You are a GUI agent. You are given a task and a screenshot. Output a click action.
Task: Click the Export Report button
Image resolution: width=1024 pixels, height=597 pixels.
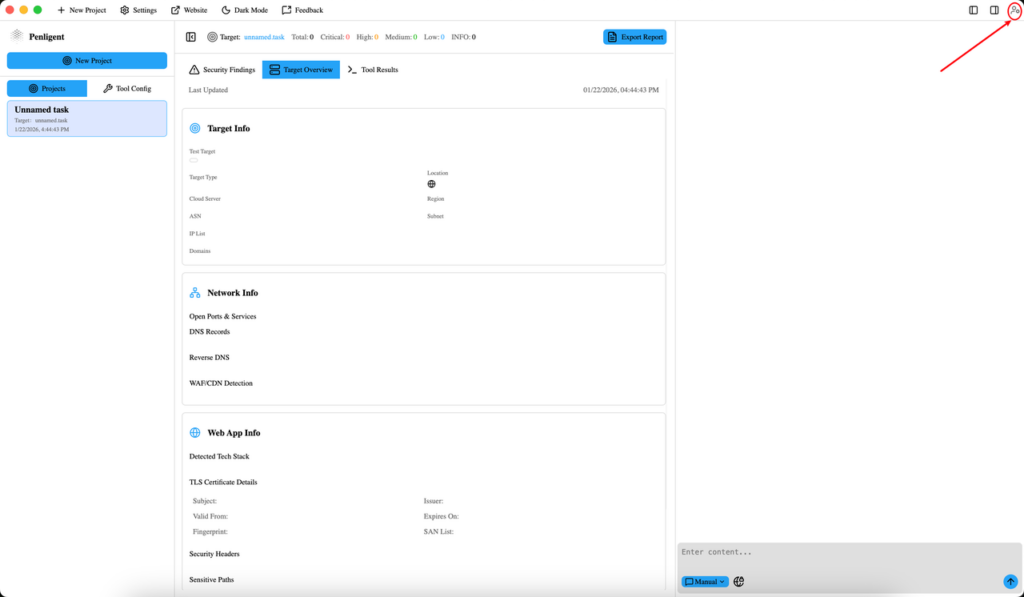pyautogui.click(x=634, y=37)
